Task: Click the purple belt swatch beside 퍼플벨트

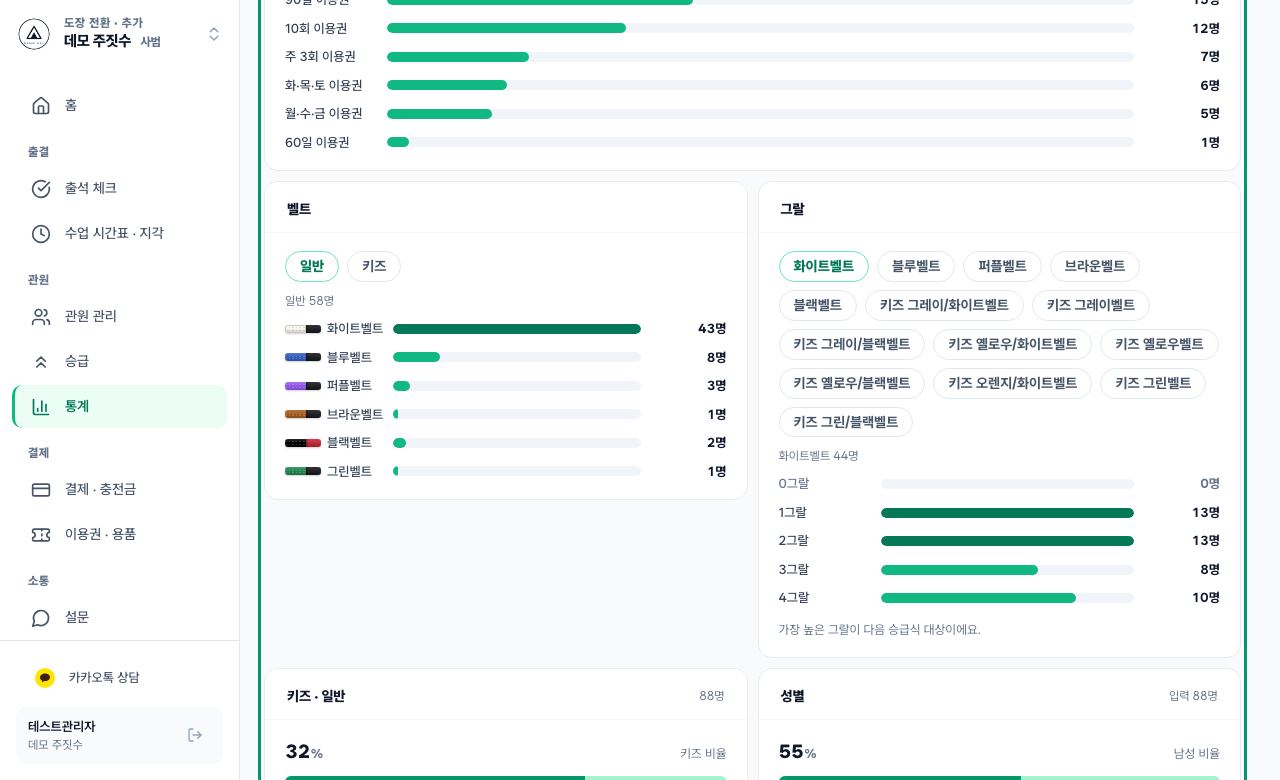Action: 303,386
